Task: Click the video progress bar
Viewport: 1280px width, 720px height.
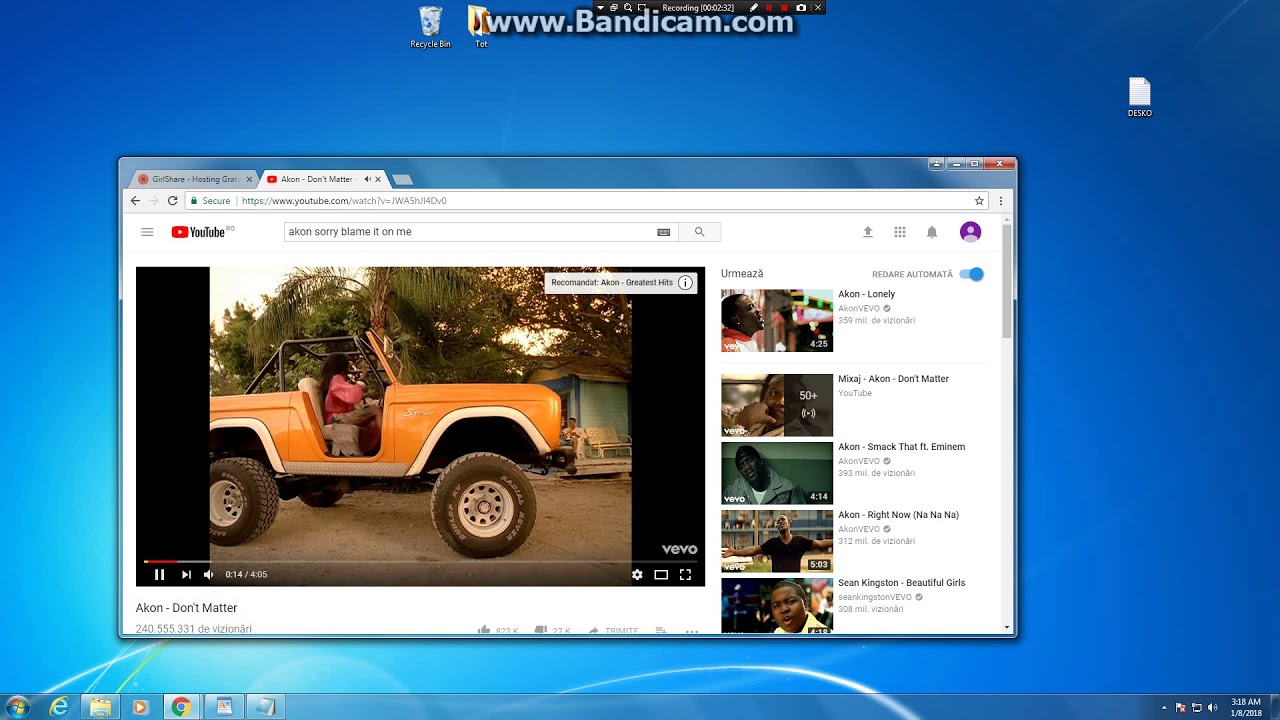Action: coord(420,561)
